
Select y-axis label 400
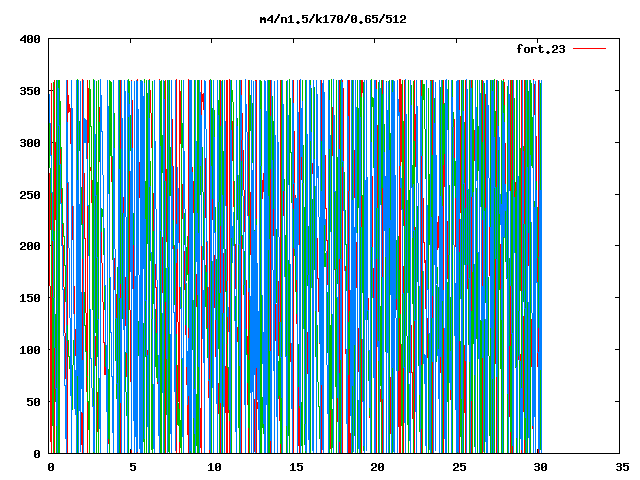point(30,39)
